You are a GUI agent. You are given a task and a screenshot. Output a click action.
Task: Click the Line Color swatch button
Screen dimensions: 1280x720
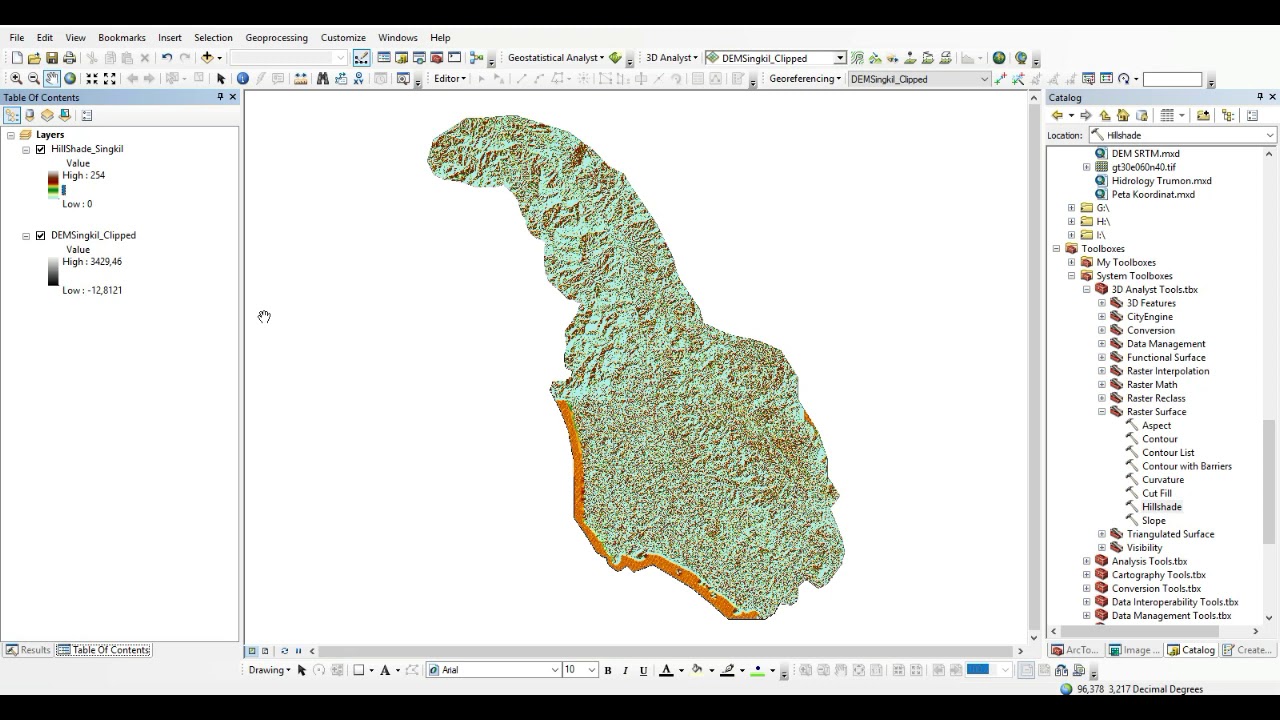pyautogui.click(x=728, y=670)
